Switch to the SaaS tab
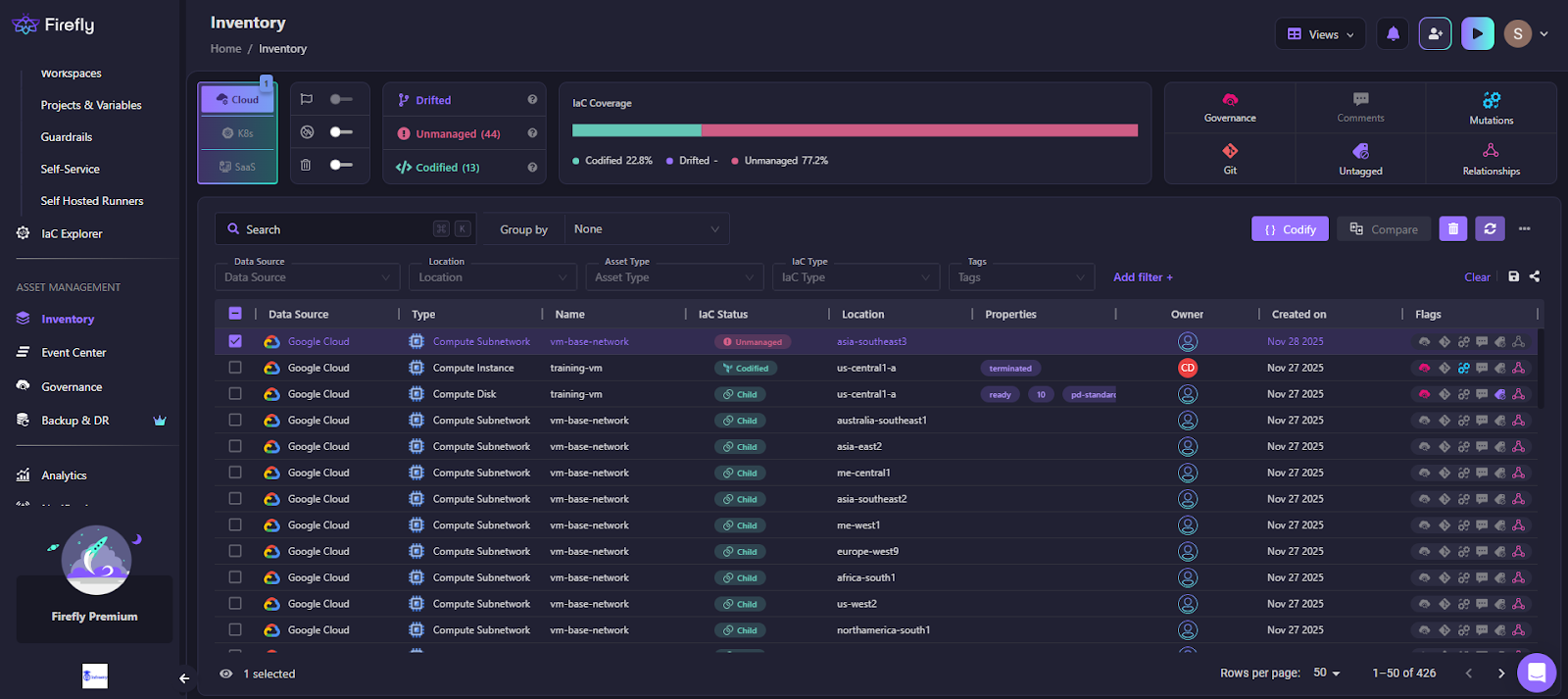Screen dimensions: 1568x699 click(238, 167)
